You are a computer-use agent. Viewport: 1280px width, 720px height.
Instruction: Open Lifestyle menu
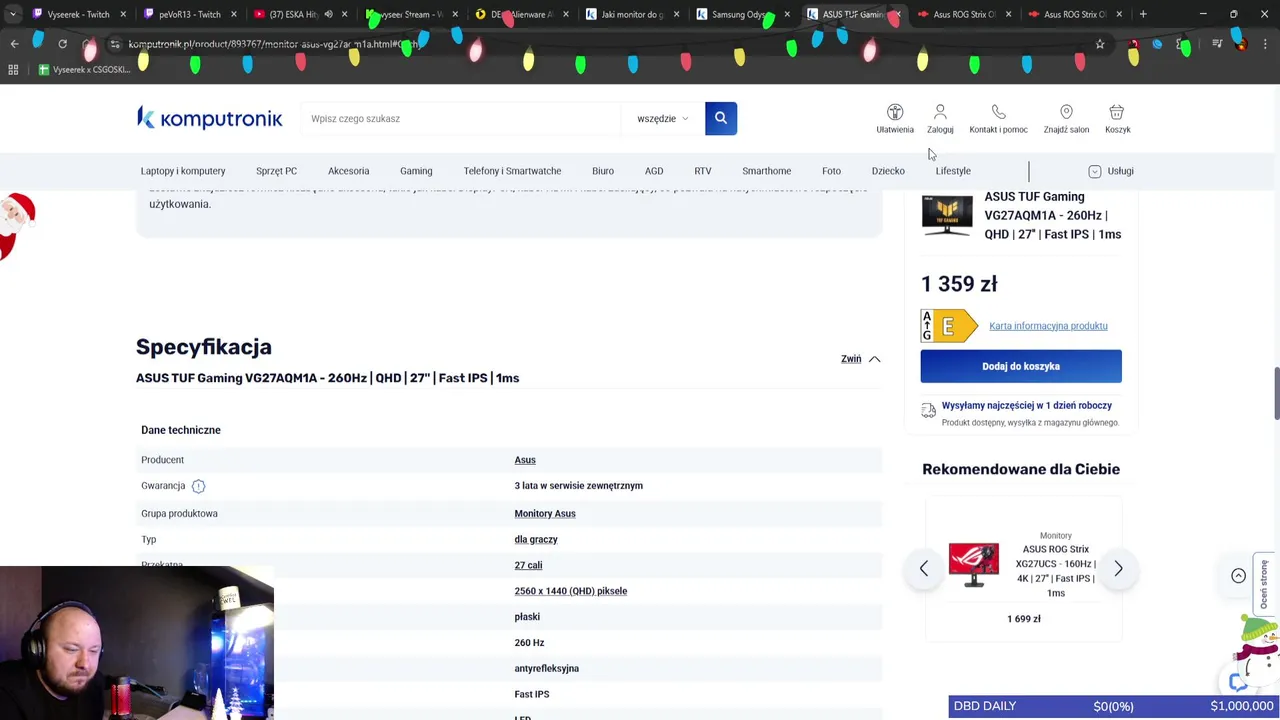point(953,171)
